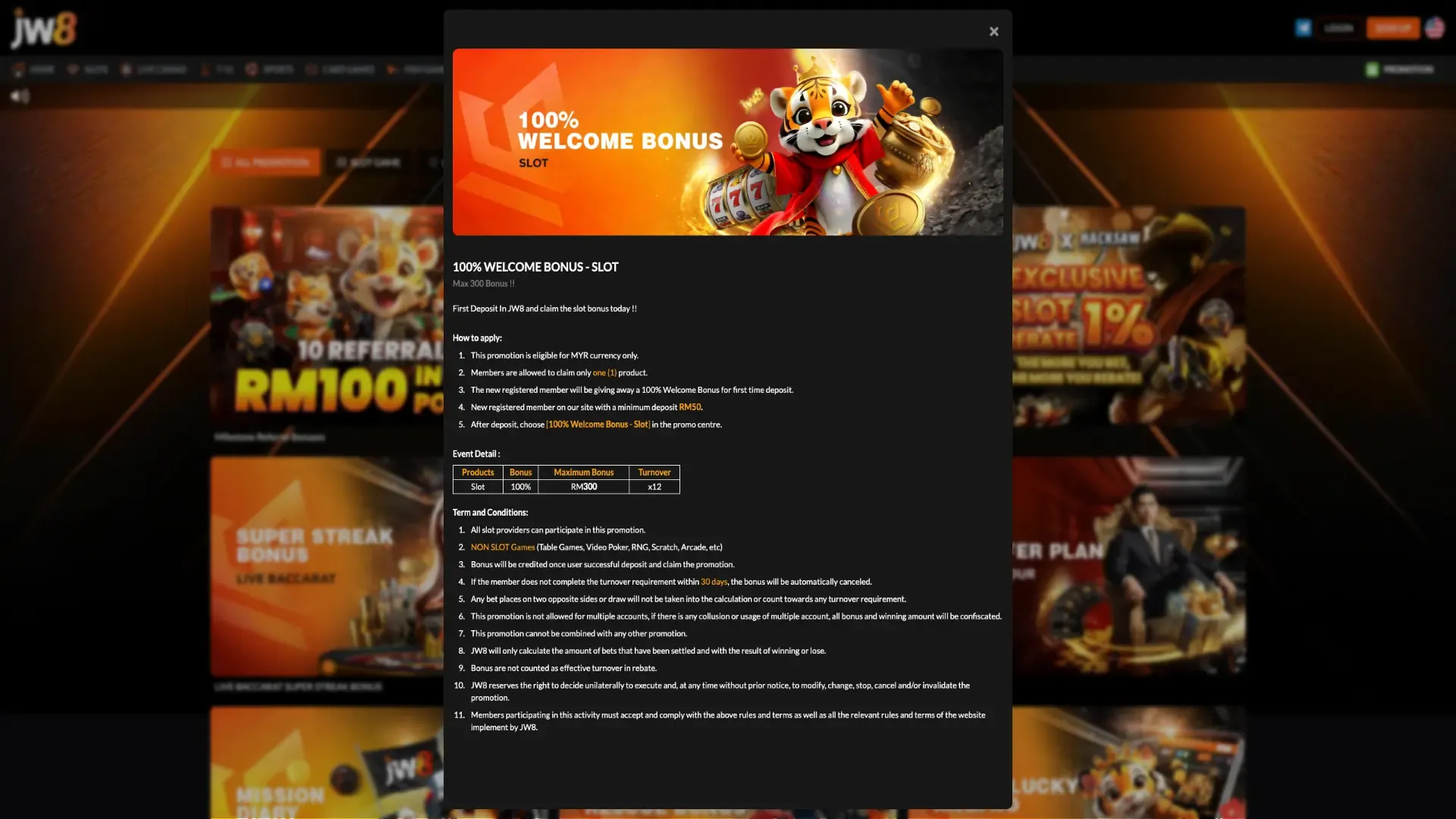The height and width of the screenshot is (819, 1456).
Task: Click the orange 'RM50' minimum deposit text
Action: pyautogui.click(x=690, y=407)
